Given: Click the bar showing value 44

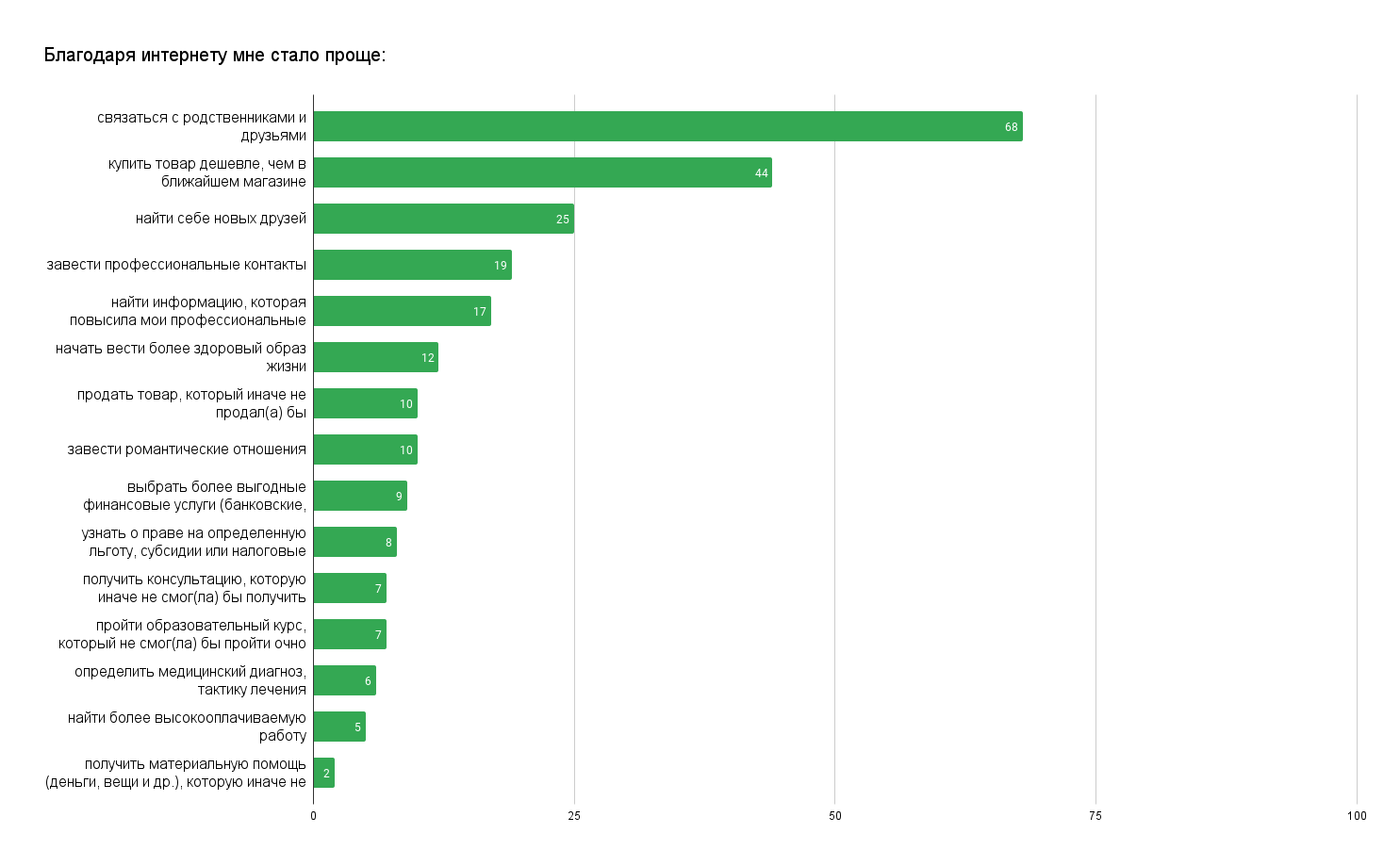Looking at the screenshot, I should pyautogui.click(x=542, y=172).
